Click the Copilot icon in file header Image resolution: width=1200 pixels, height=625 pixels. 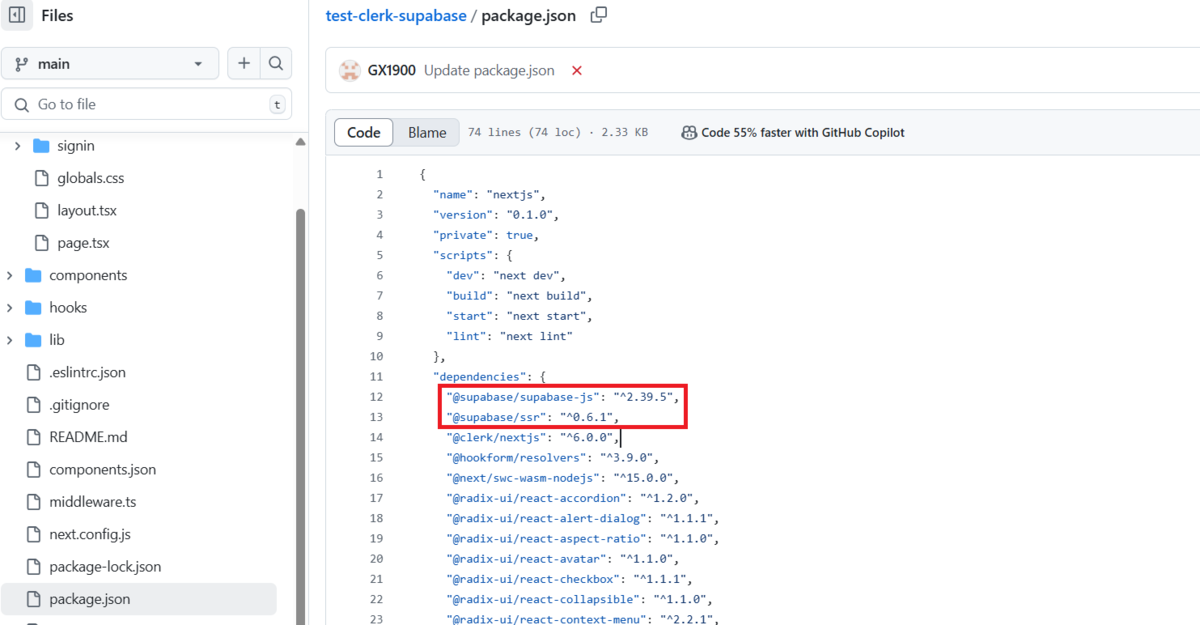[x=689, y=132]
